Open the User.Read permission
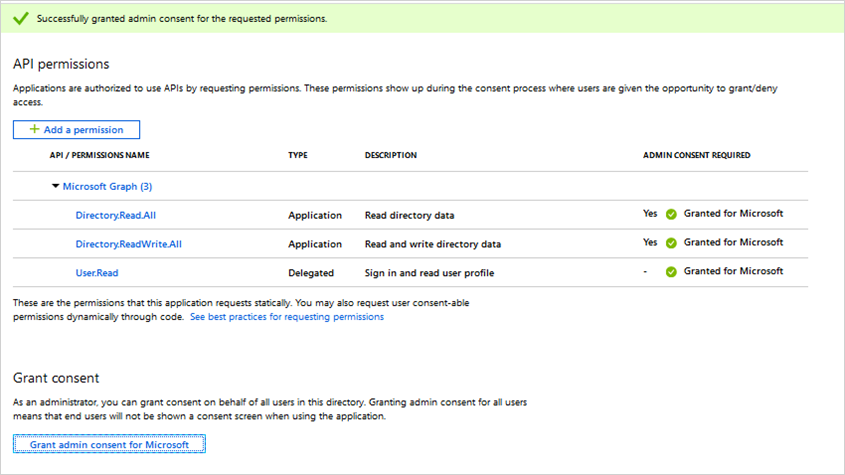Image resolution: width=845 pixels, height=475 pixels. pos(96,273)
